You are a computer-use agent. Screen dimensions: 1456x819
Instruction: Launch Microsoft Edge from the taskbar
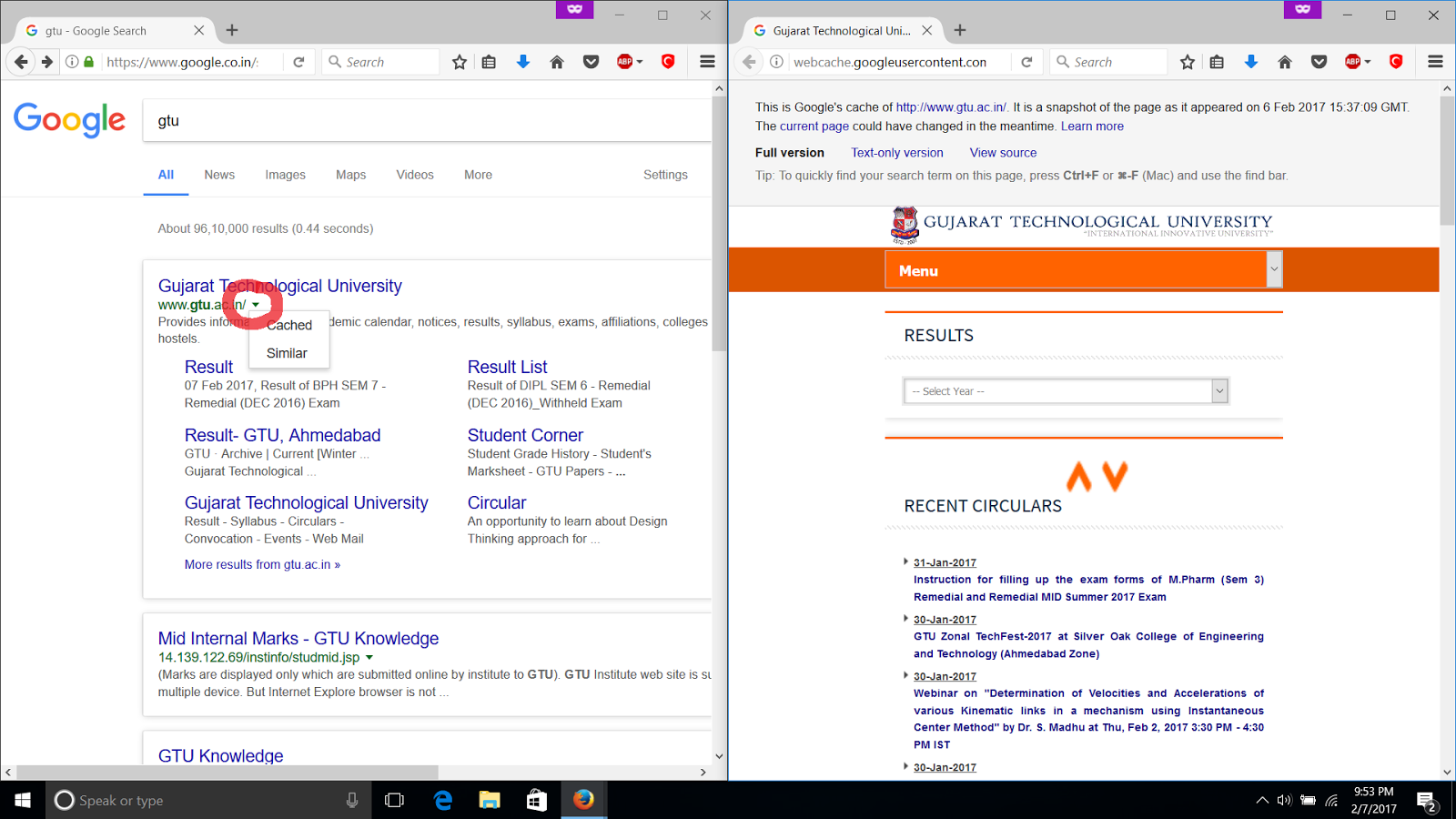tap(443, 800)
